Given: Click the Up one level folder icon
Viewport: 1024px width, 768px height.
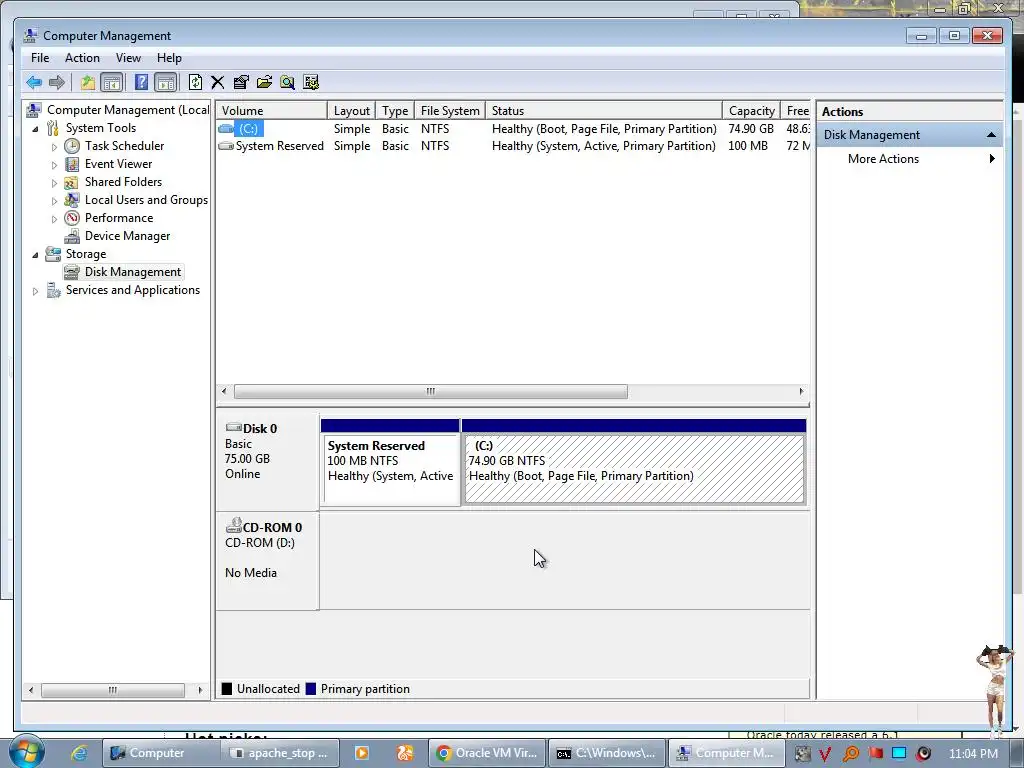Looking at the screenshot, I should click(88, 82).
